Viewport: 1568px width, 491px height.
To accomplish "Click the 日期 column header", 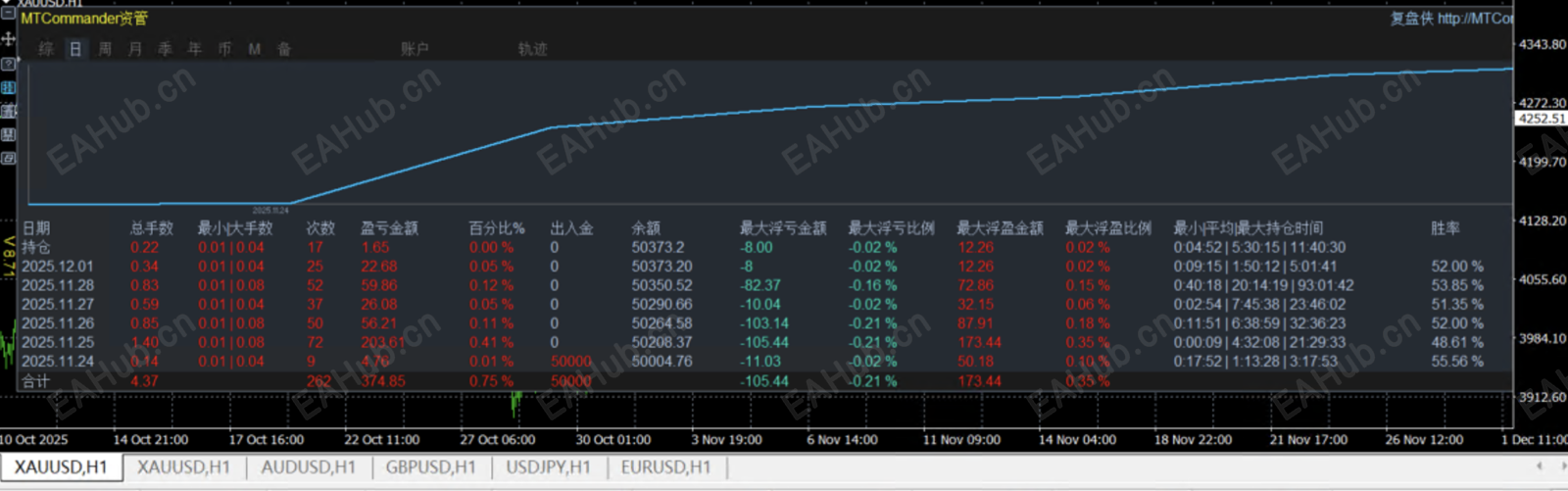I will pyautogui.click(x=36, y=228).
